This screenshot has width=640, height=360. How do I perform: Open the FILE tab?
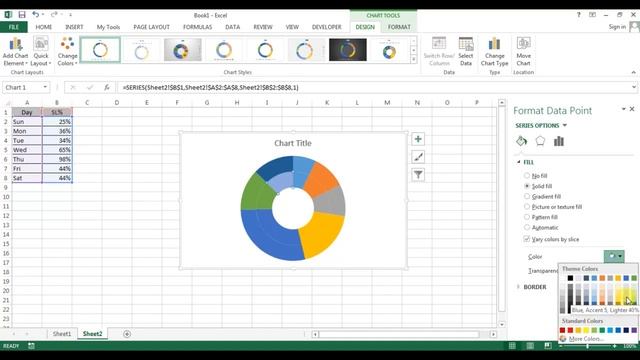click(13, 27)
